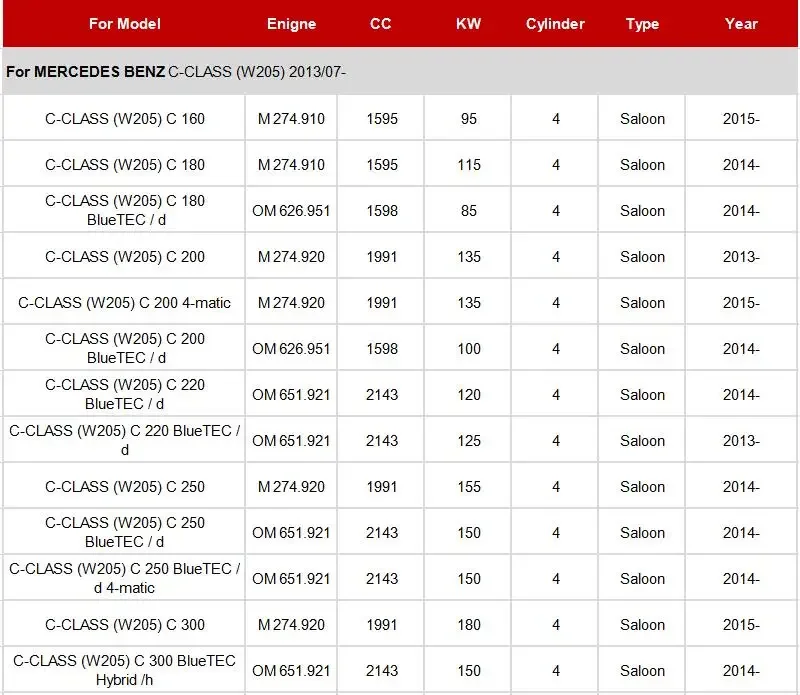
Task: Click the Enigne column header
Action: click(291, 24)
